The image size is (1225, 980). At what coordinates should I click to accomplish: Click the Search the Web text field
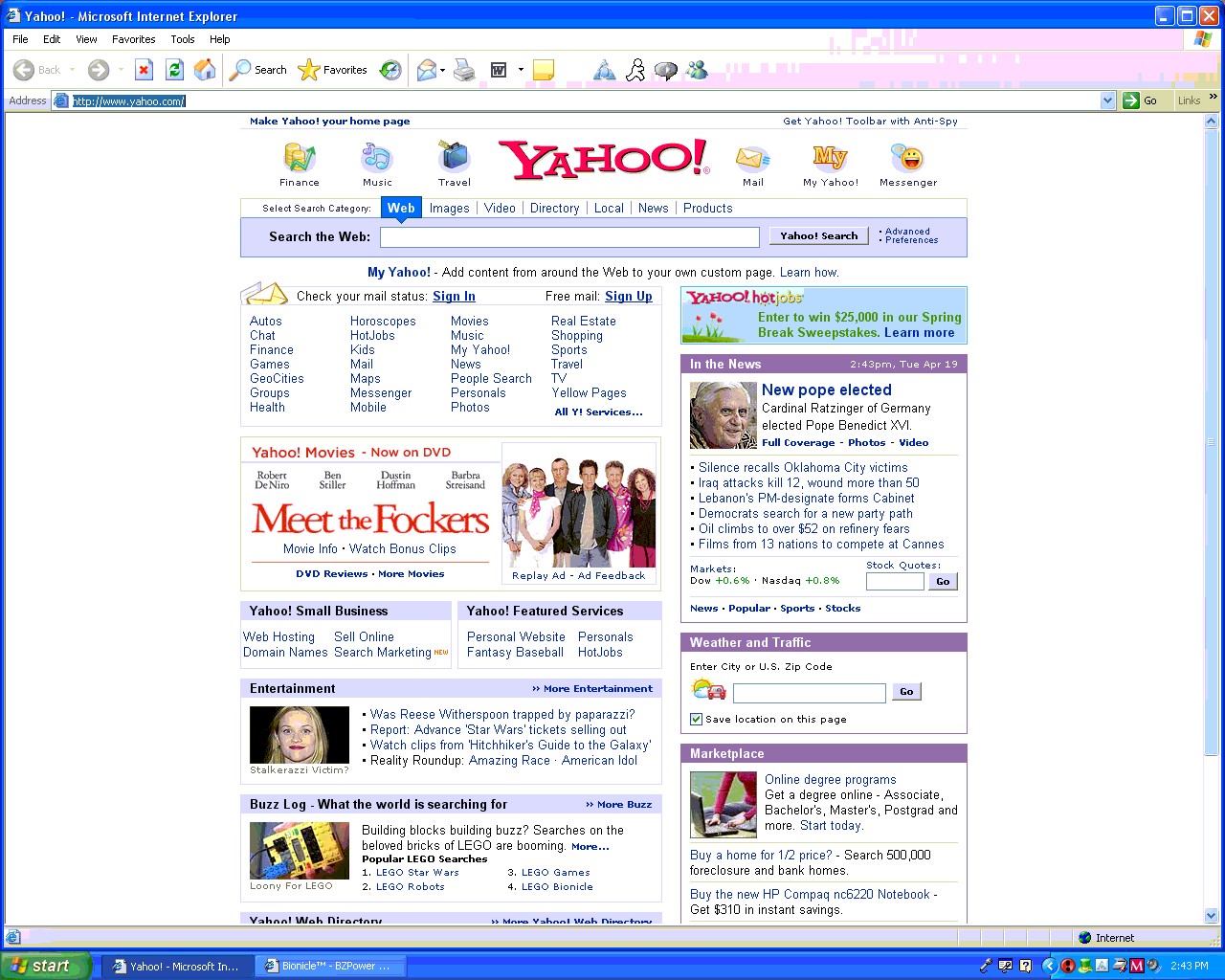(x=569, y=236)
